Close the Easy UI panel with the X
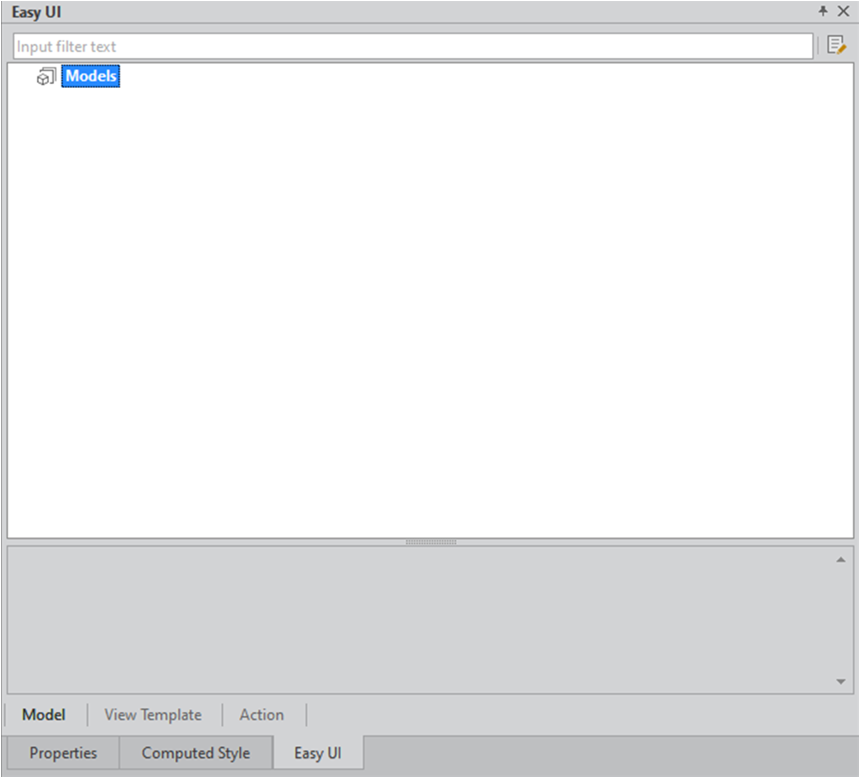The image size is (860, 778). [843, 11]
